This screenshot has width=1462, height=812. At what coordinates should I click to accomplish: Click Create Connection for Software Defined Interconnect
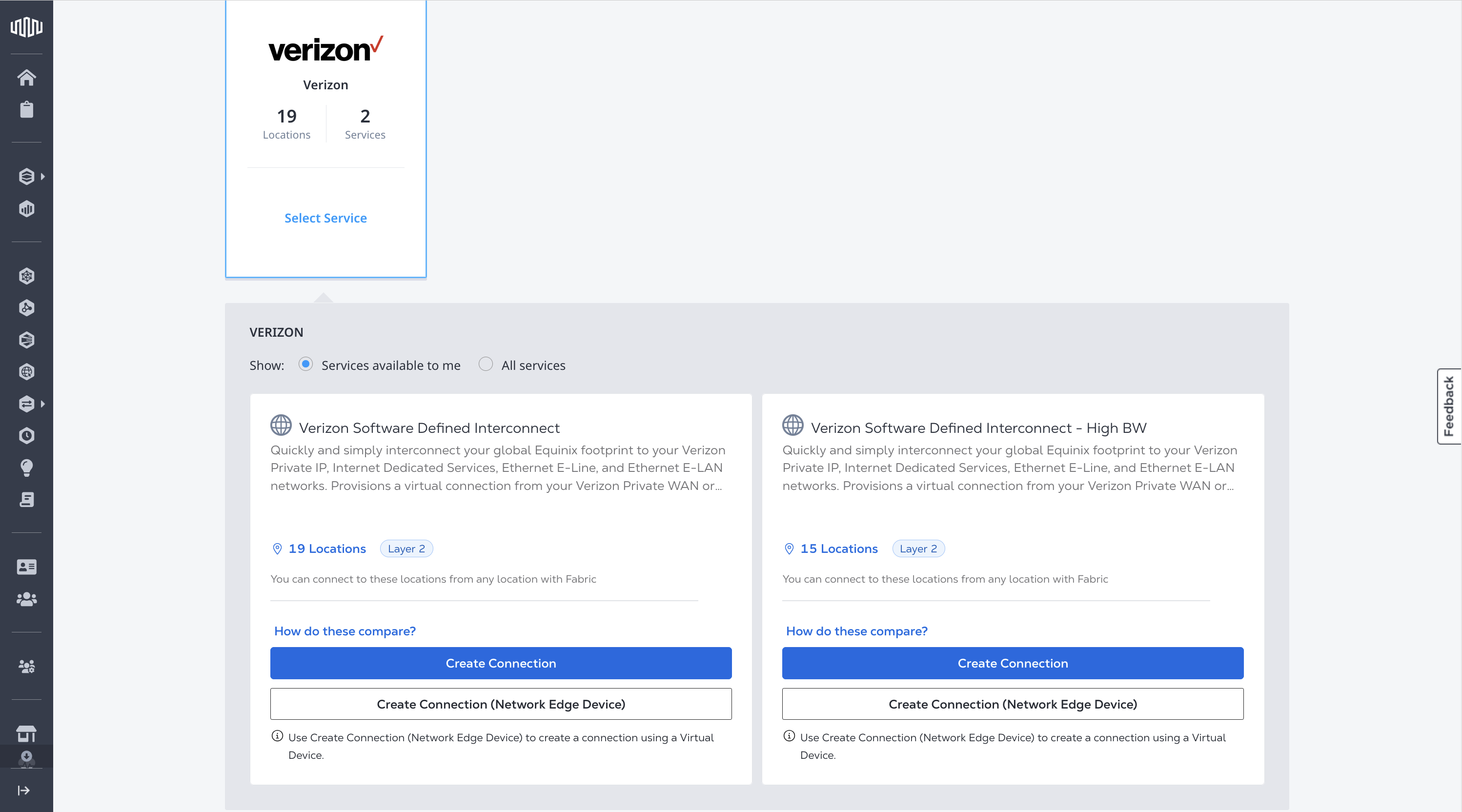tap(501, 663)
